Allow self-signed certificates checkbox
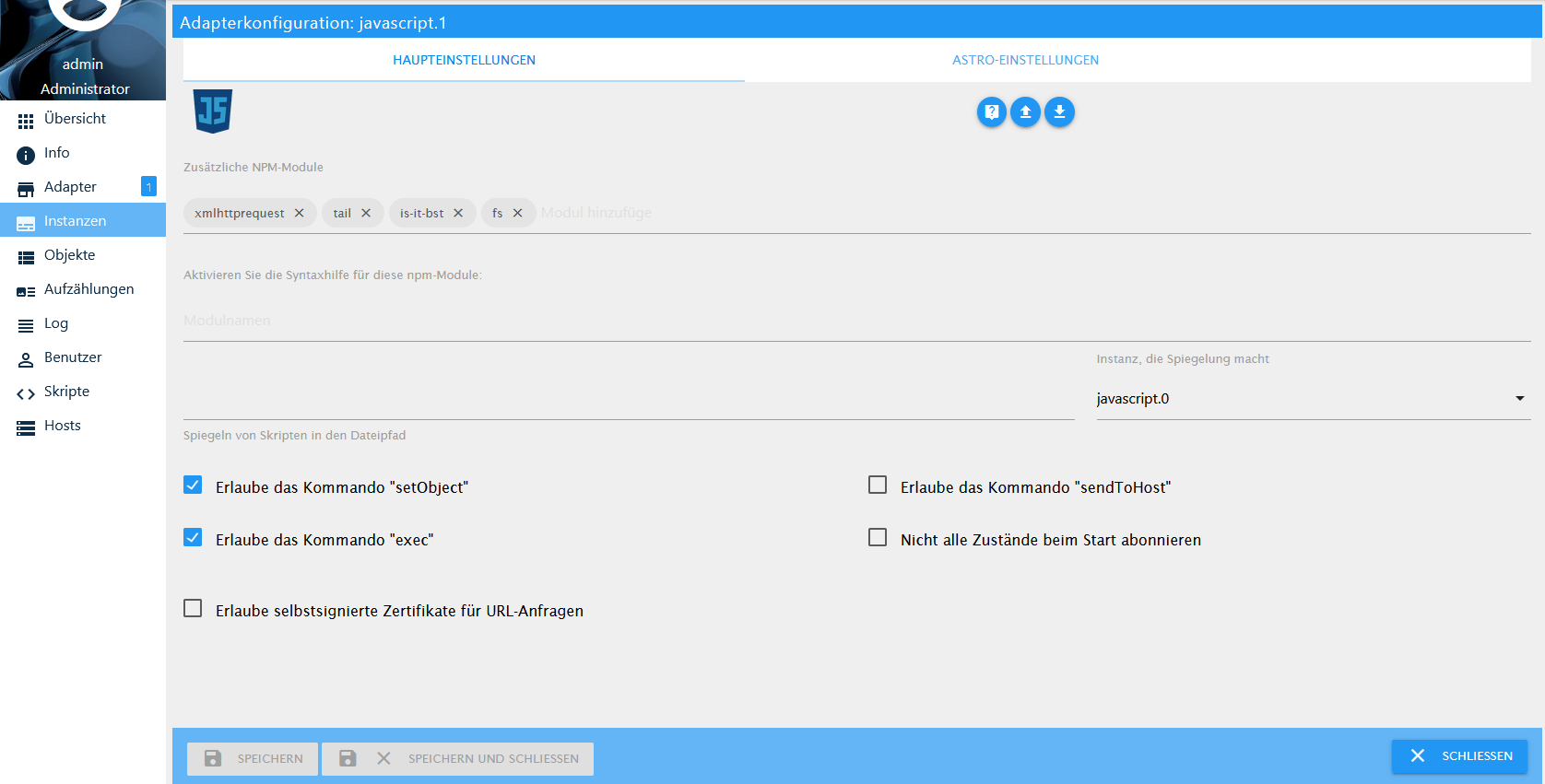The height and width of the screenshot is (784, 1545). [x=193, y=608]
